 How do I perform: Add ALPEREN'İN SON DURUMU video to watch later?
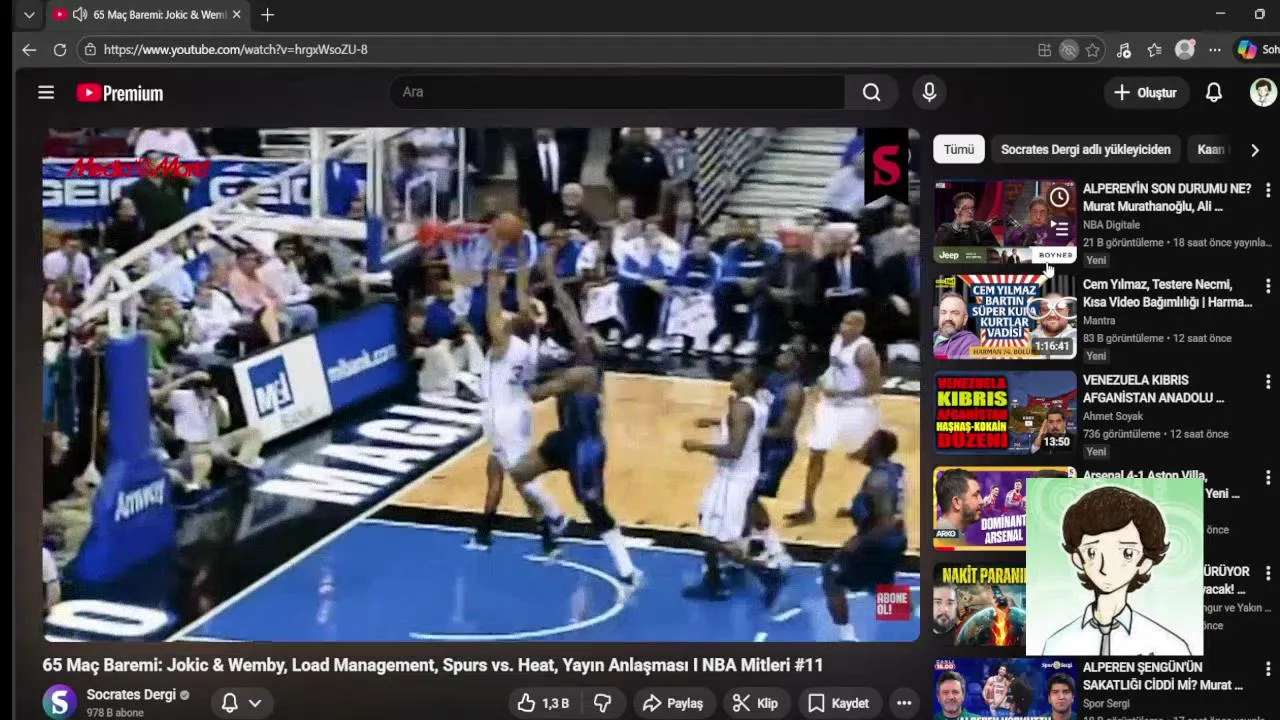click(1059, 197)
